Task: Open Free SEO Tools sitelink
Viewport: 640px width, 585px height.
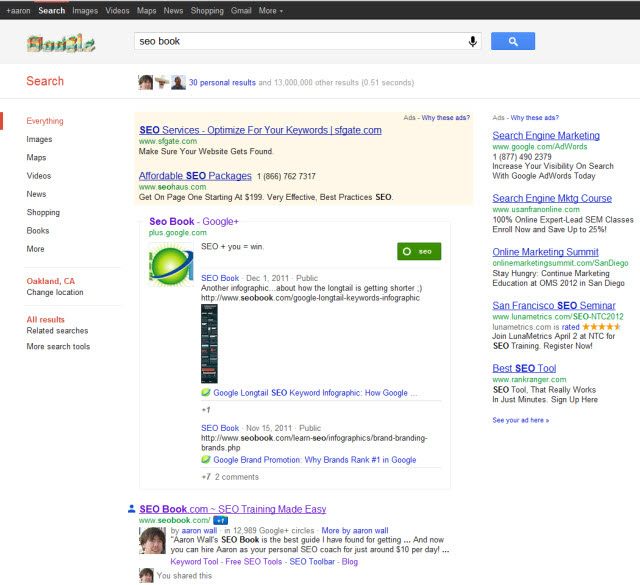Action: 253,562
